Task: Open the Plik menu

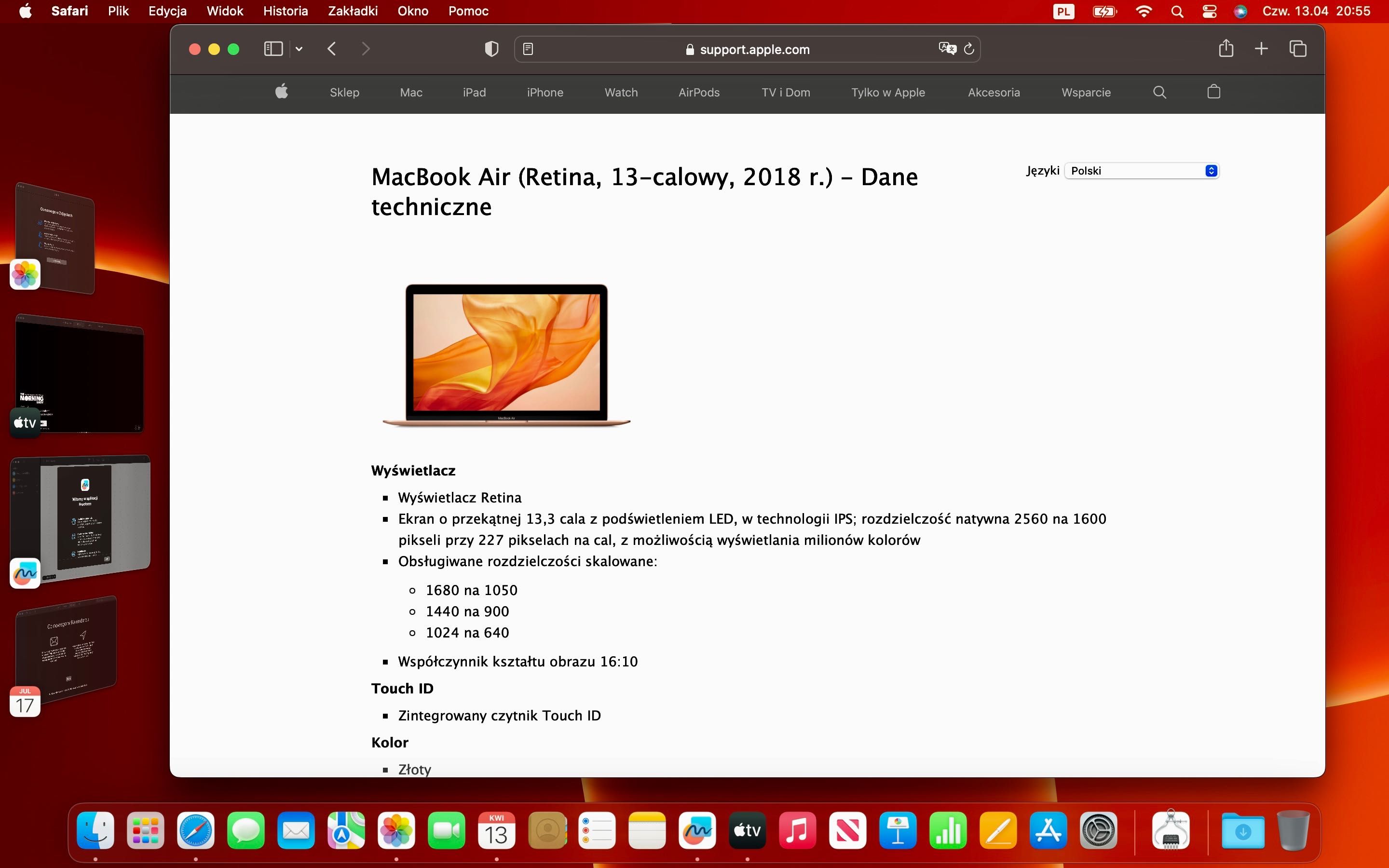Action: pyautogui.click(x=118, y=11)
